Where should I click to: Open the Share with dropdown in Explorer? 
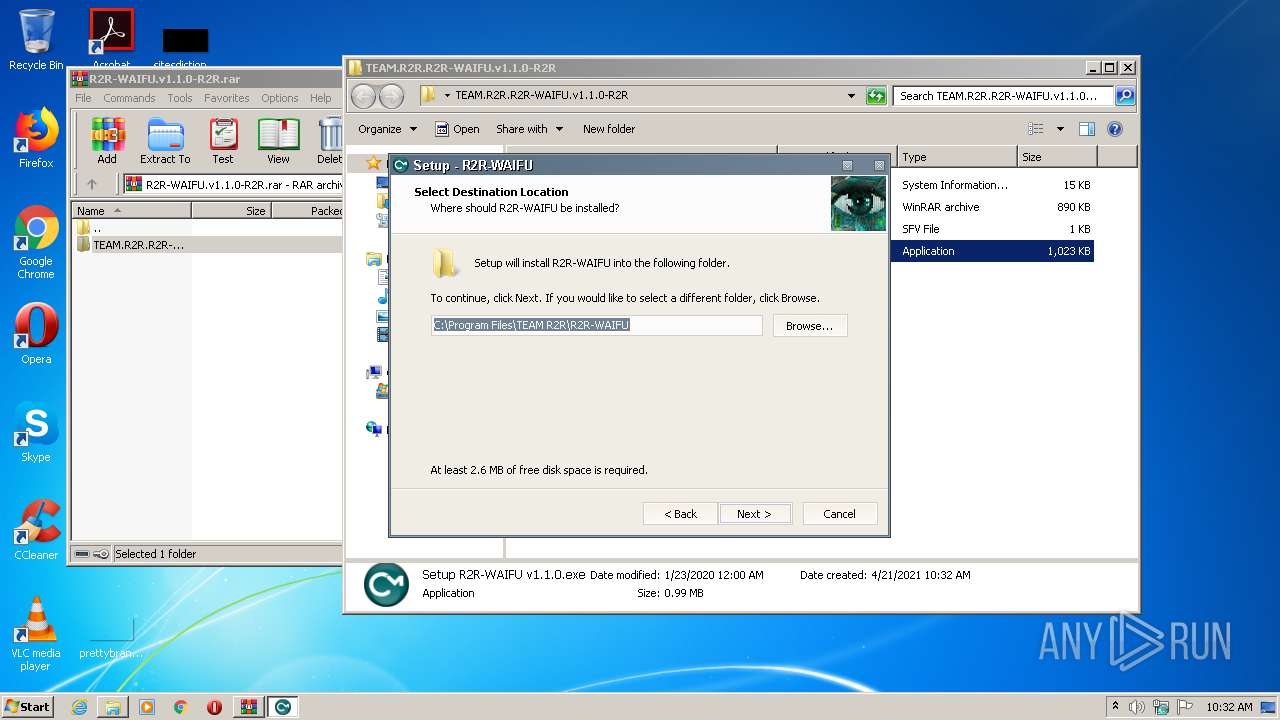pyautogui.click(x=529, y=129)
